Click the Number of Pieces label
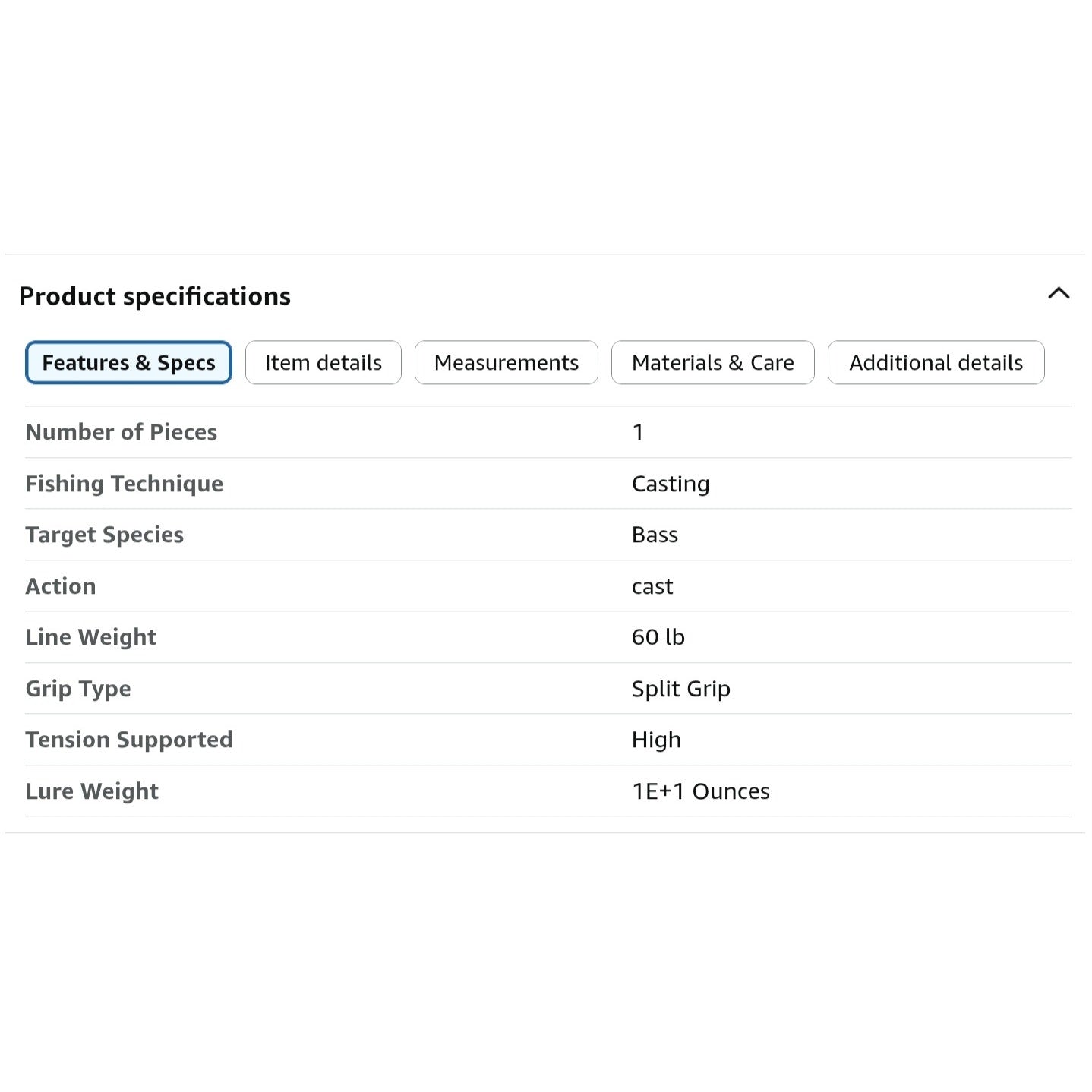 pyautogui.click(x=122, y=432)
